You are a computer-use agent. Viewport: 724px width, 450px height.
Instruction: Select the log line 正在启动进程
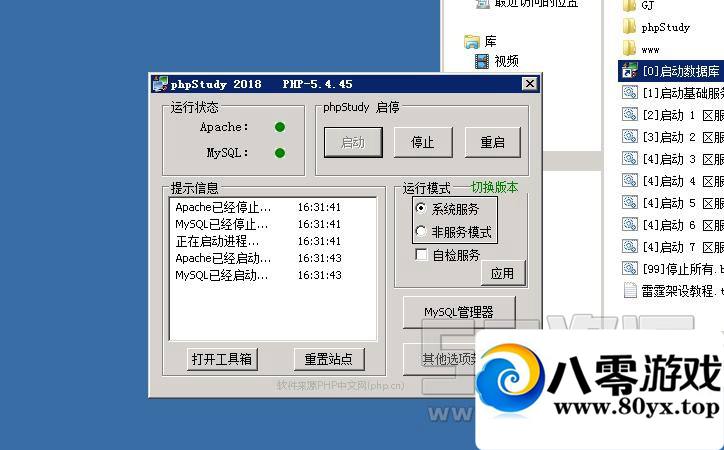click(x=259, y=241)
